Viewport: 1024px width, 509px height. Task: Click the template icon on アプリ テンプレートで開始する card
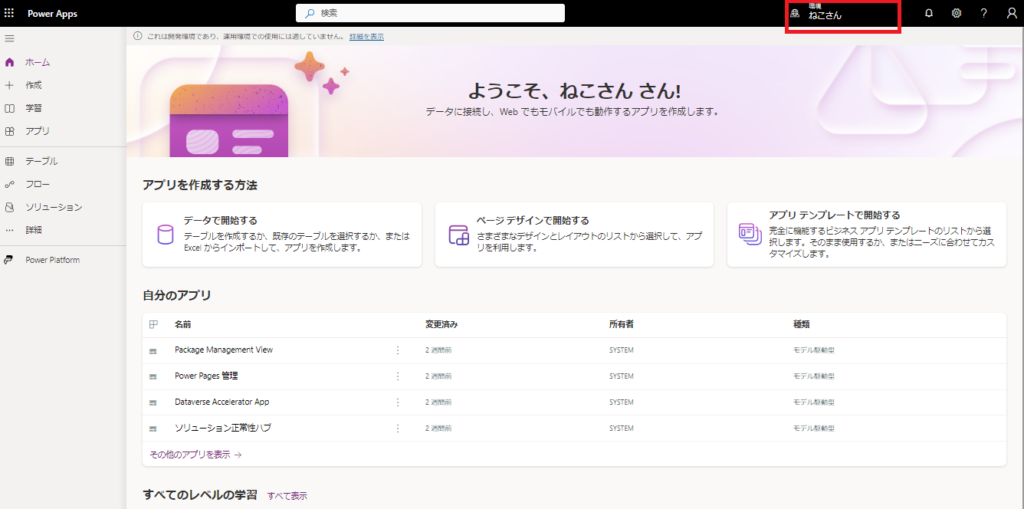[750, 234]
